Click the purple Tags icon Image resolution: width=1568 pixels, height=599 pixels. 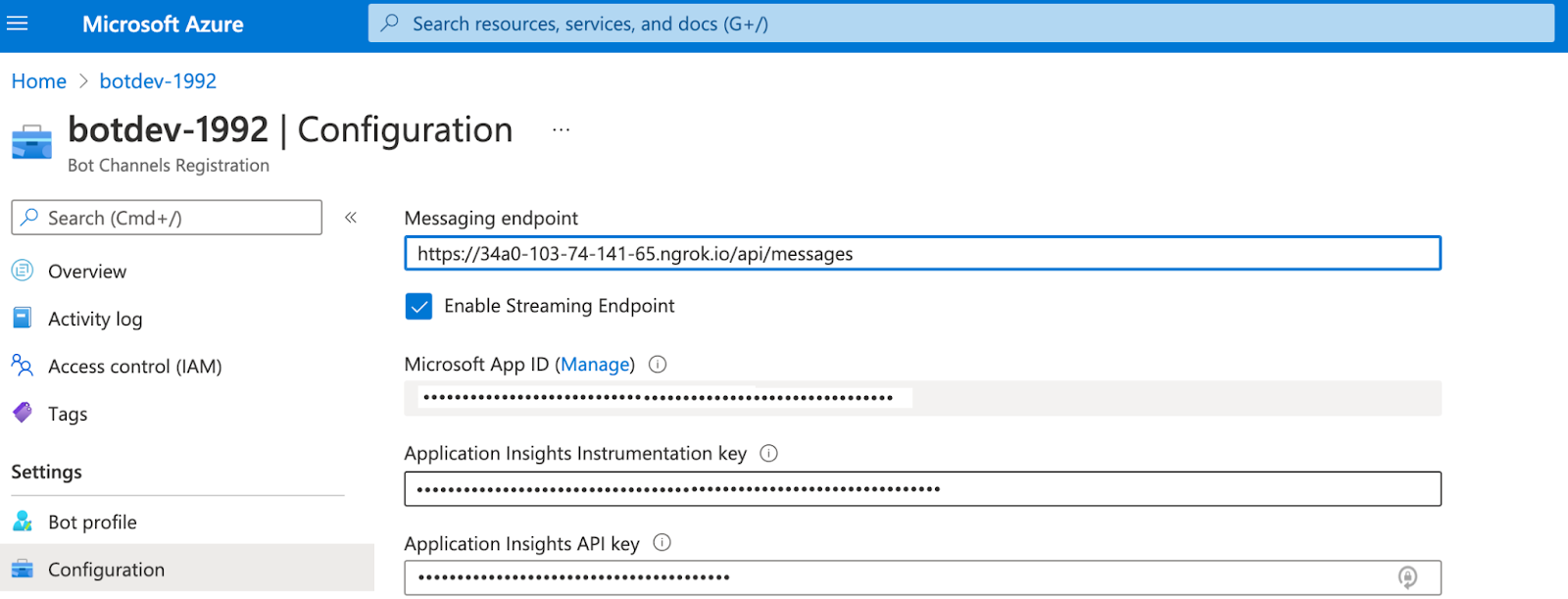click(x=22, y=412)
